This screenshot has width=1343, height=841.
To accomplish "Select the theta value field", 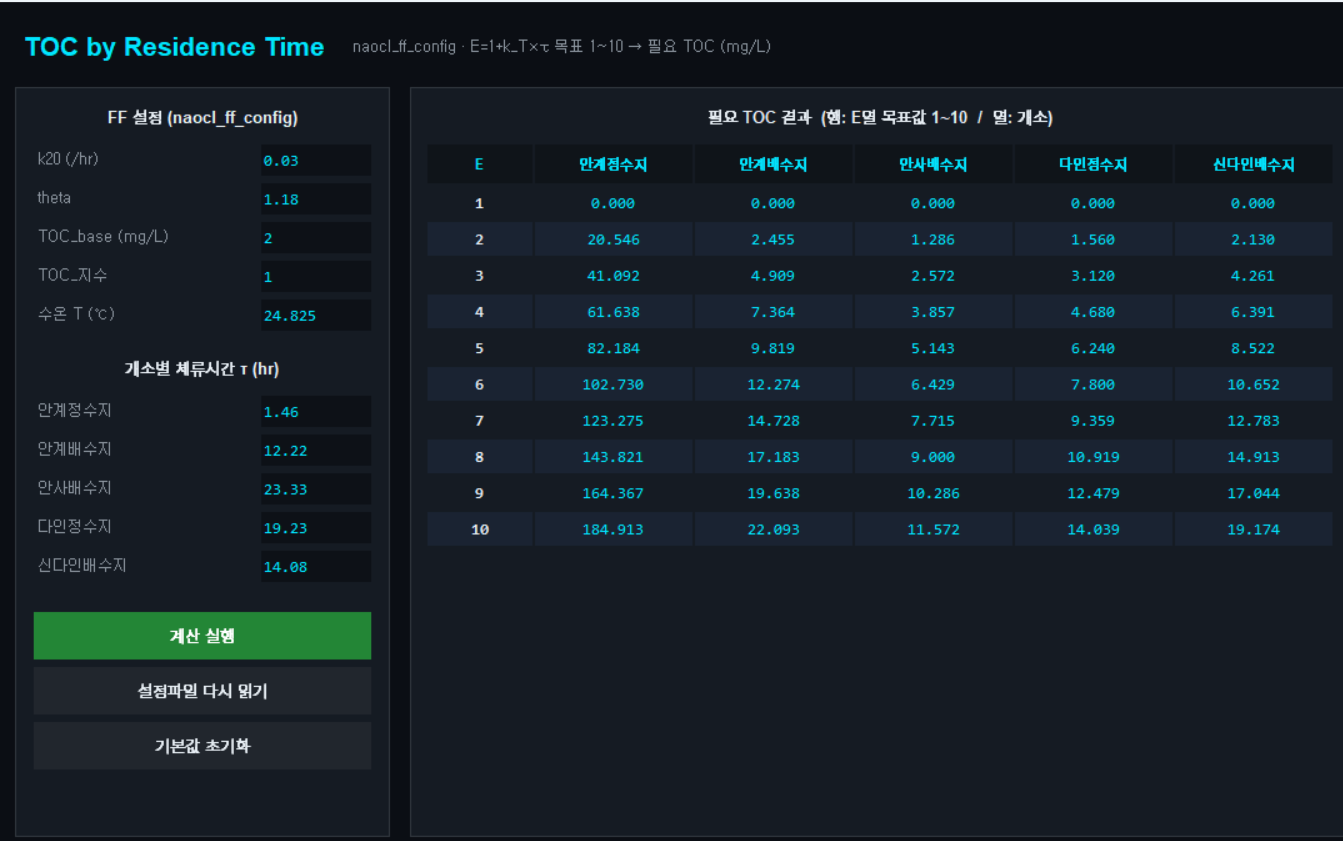I will 316,199.
